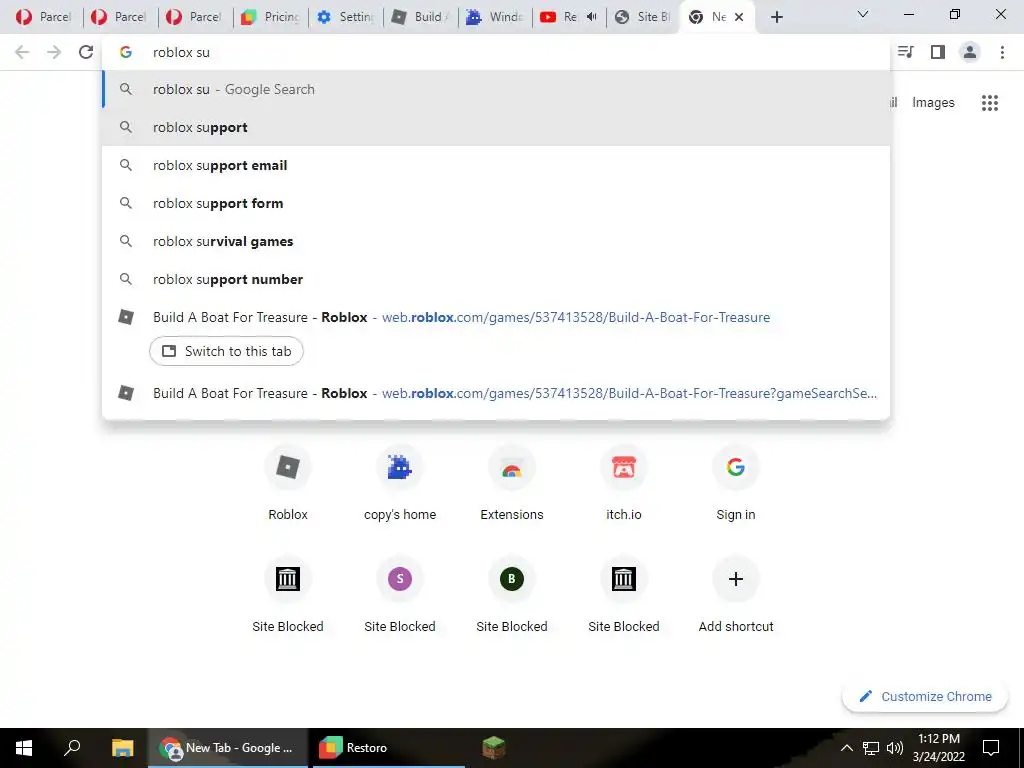Select the New Tab - Google Chrome taskbar button
Image resolution: width=1024 pixels, height=768 pixels.
(x=228, y=748)
